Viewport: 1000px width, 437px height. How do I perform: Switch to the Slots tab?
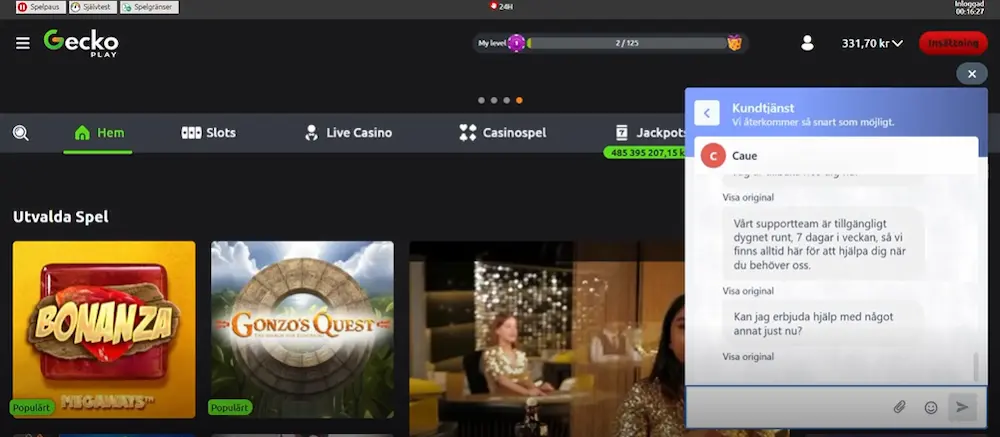(x=209, y=133)
